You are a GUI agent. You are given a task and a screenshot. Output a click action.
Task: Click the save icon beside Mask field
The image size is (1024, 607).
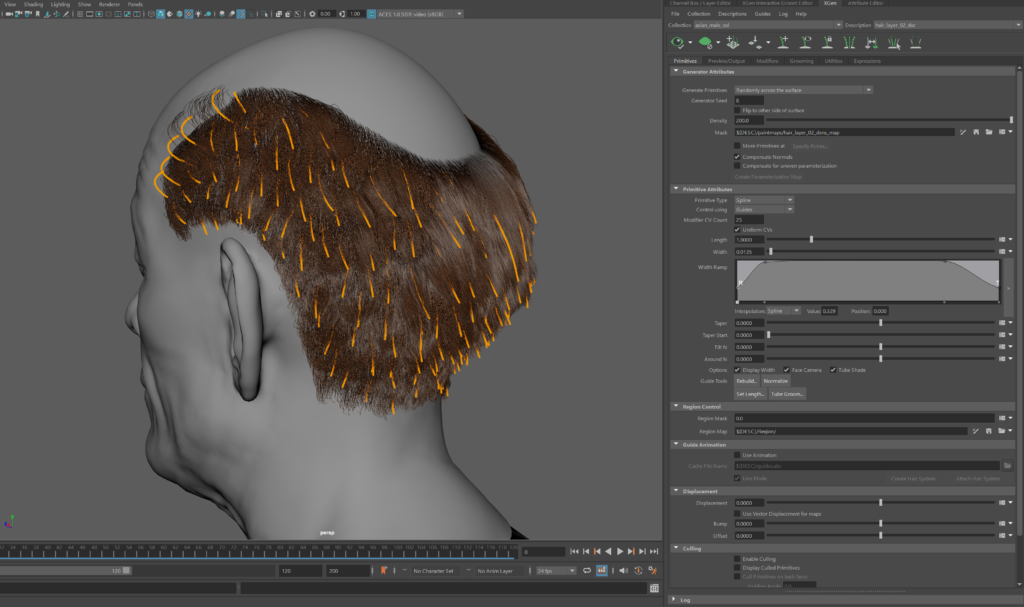975,131
